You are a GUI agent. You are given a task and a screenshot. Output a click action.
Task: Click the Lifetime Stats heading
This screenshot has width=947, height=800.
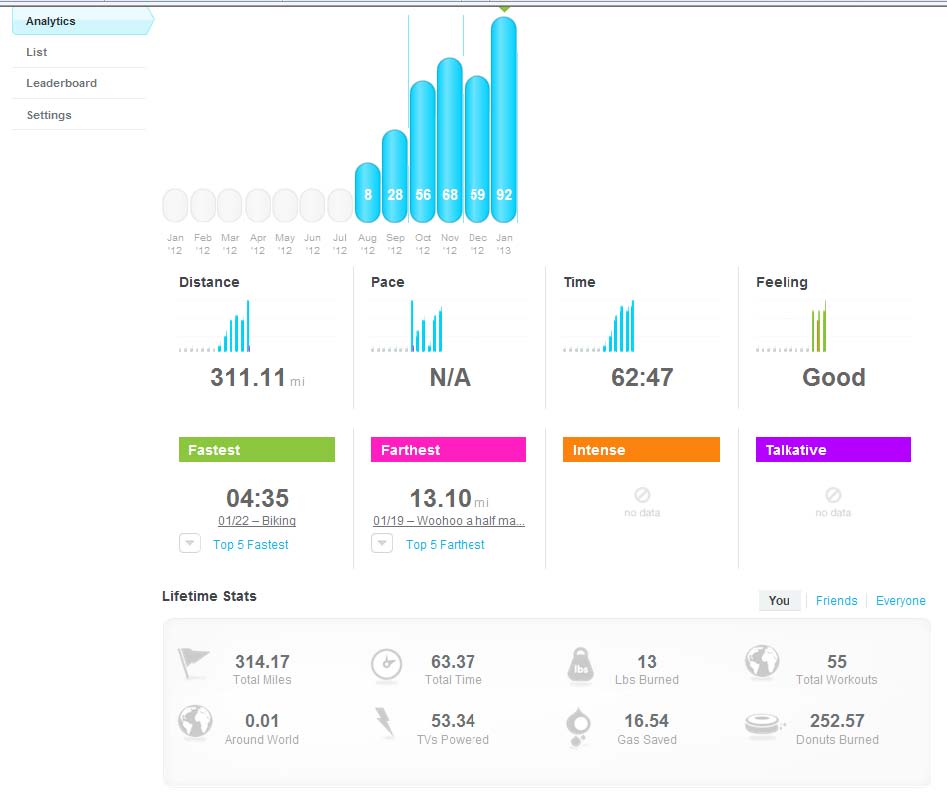(209, 597)
